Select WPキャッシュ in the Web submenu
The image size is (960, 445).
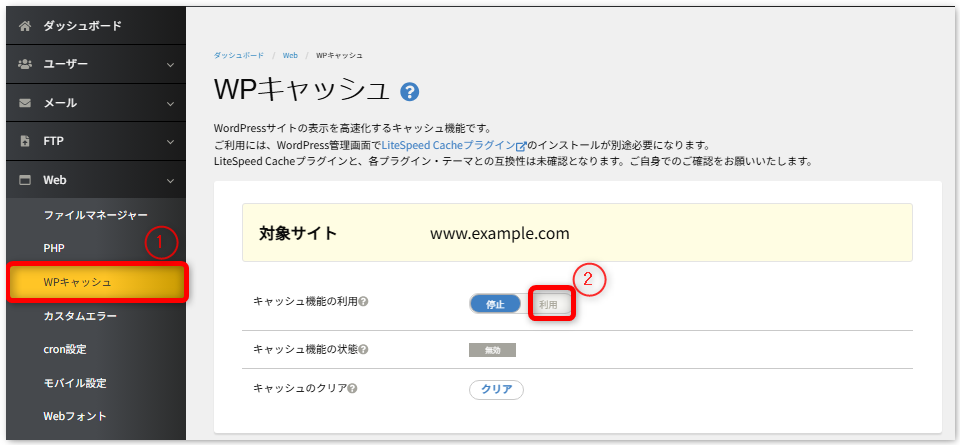(97, 282)
